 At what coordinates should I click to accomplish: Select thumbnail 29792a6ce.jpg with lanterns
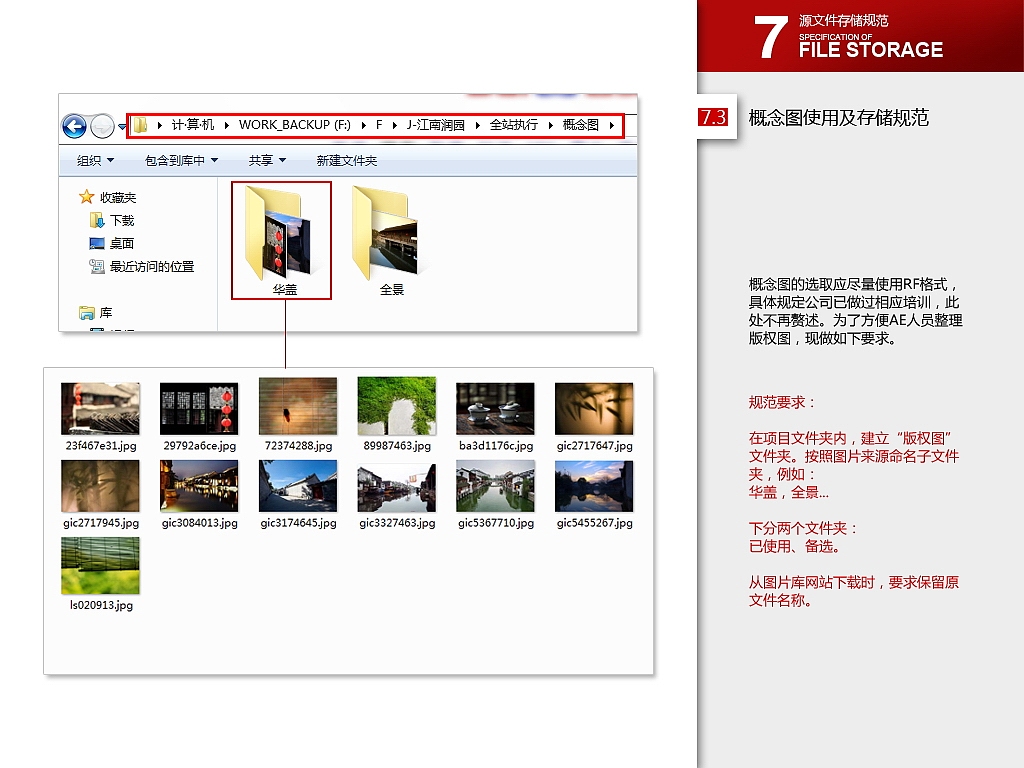pos(199,409)
